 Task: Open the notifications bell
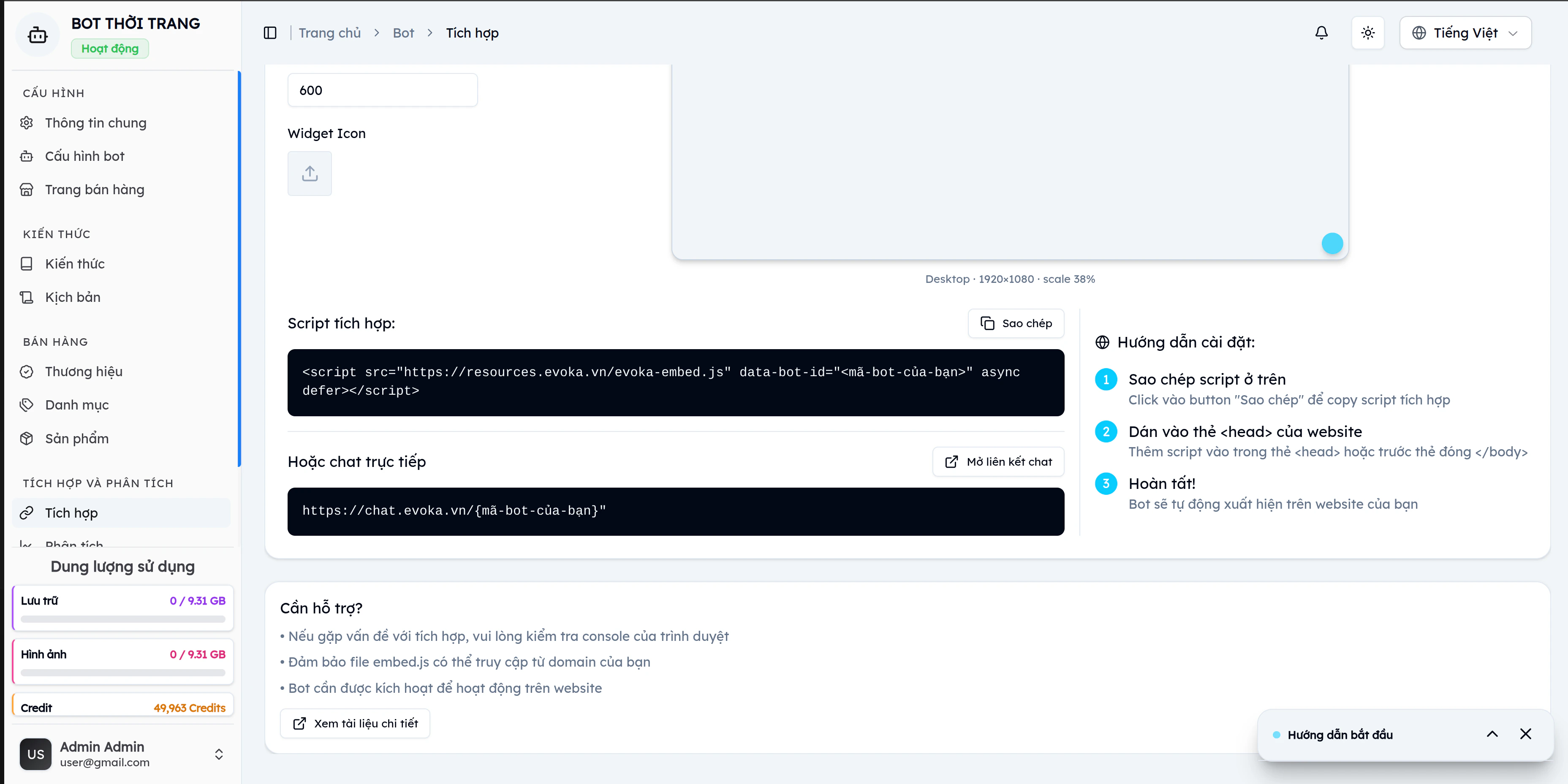(x=1321, y=33)
